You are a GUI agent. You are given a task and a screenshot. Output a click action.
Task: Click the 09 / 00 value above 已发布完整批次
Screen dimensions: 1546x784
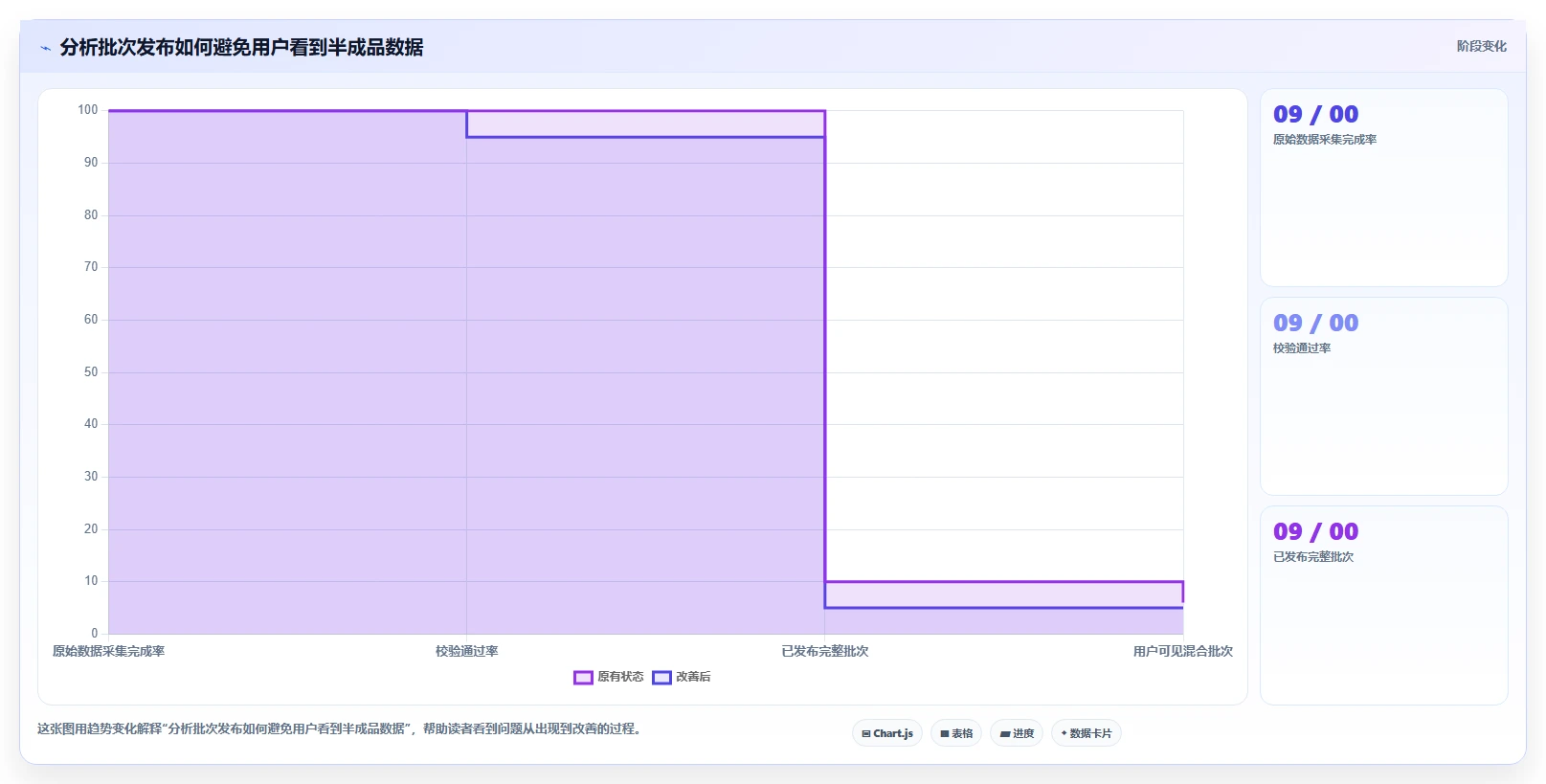1315,532
